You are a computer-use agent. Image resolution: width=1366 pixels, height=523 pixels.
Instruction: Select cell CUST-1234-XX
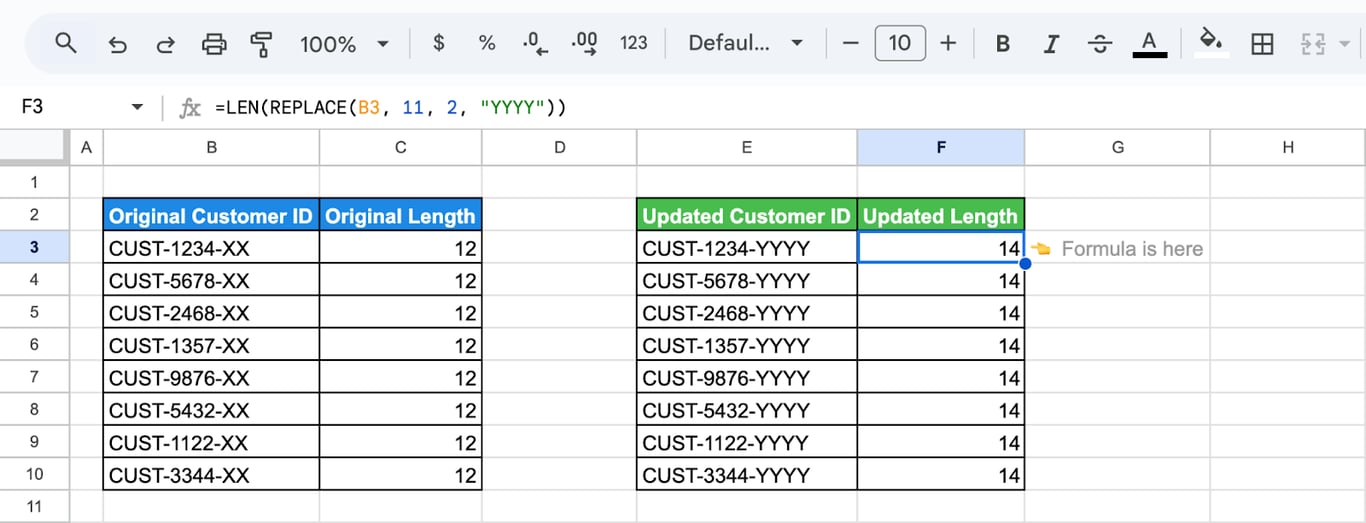point(212,248)
